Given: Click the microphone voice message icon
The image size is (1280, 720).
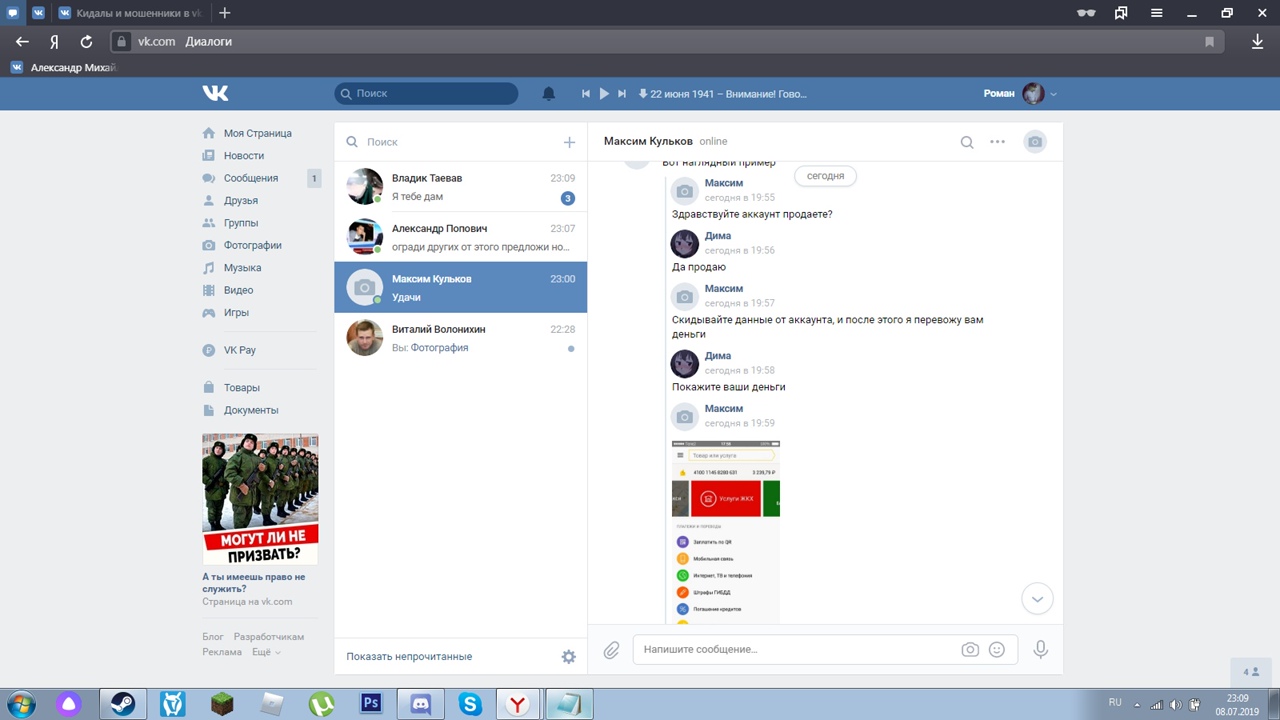Looking at the screenshot, I should (1040, 650).
